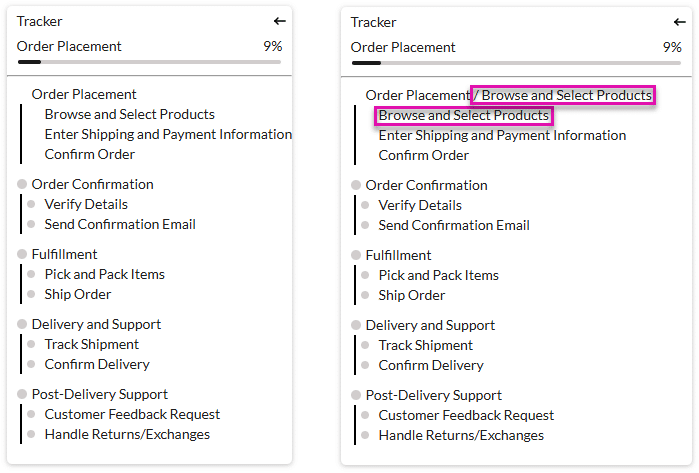Click status dot beside Fulfillment, left panel

[x=23, y=254]
